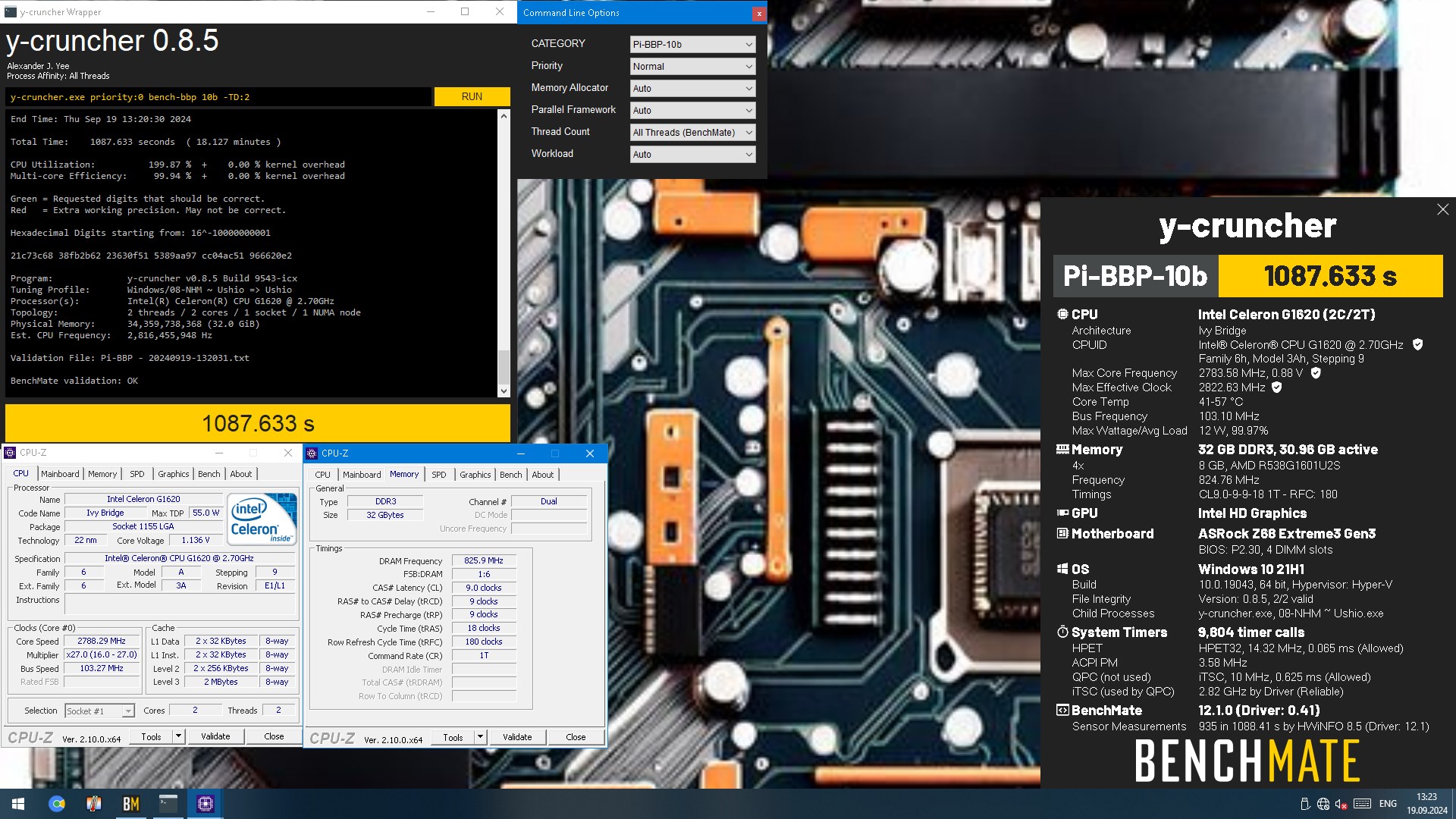The height and width of the screenshot is (819, 1456).
Task: Click the verified shield beside the CPUID value
Action: click(x=1417, y=344)
